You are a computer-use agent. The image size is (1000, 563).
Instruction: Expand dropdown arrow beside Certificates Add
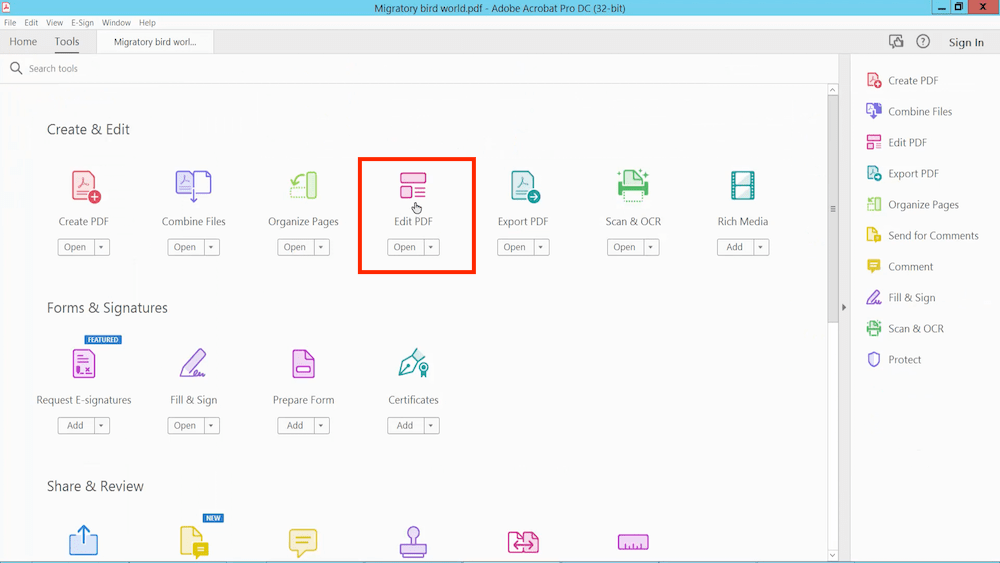[x=432, y=425]
